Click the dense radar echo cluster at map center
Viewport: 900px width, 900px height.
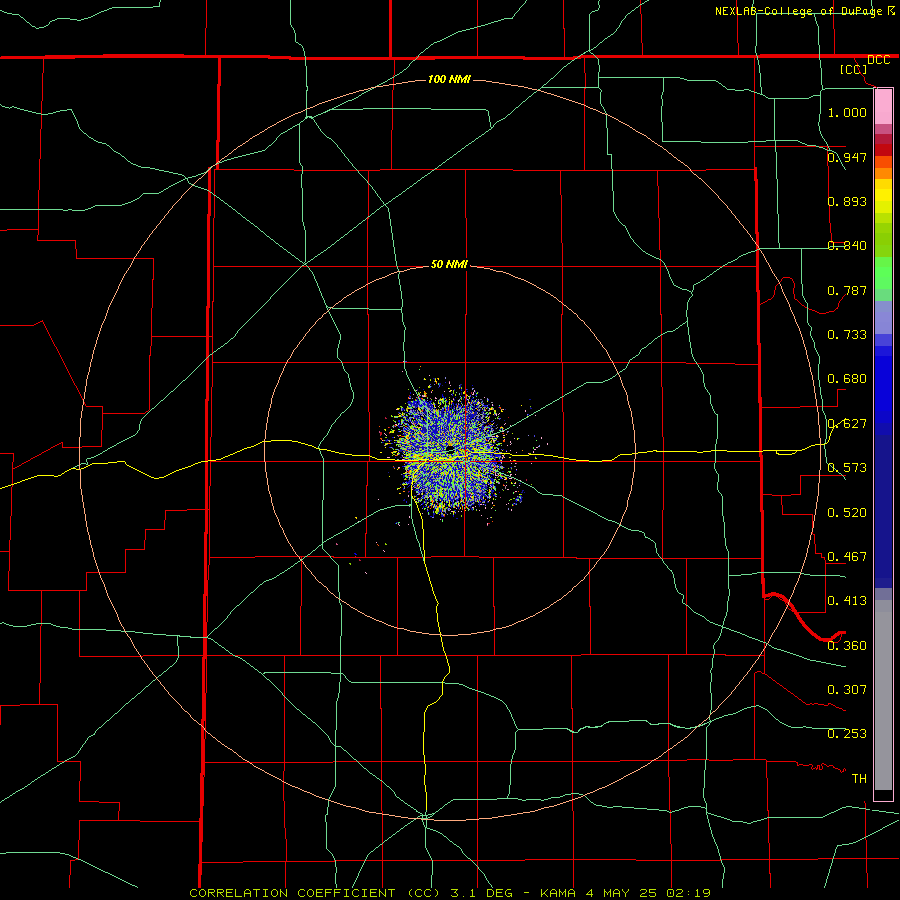(452, 451)
